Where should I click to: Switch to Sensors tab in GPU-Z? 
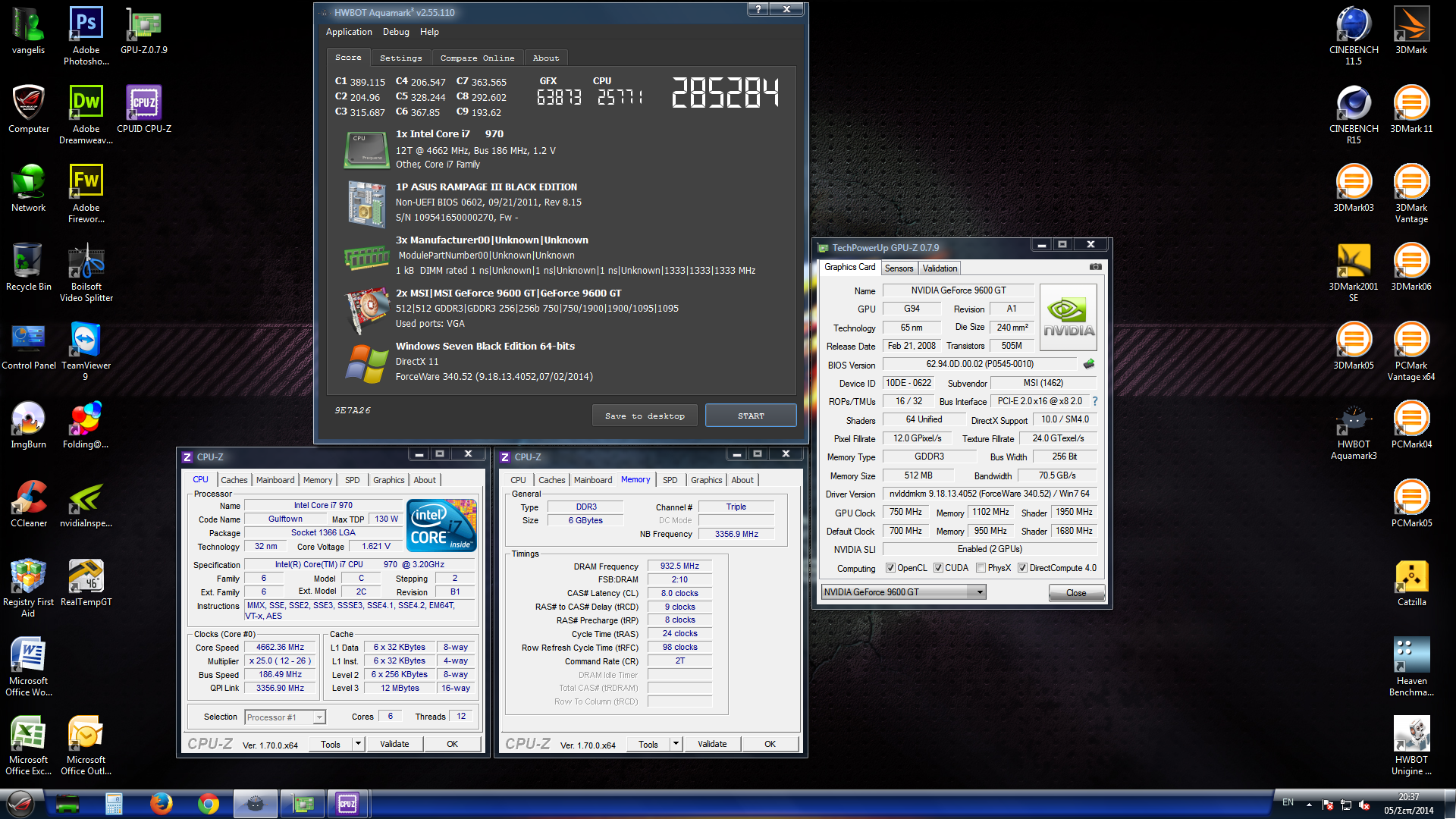[x=899, y=268]
